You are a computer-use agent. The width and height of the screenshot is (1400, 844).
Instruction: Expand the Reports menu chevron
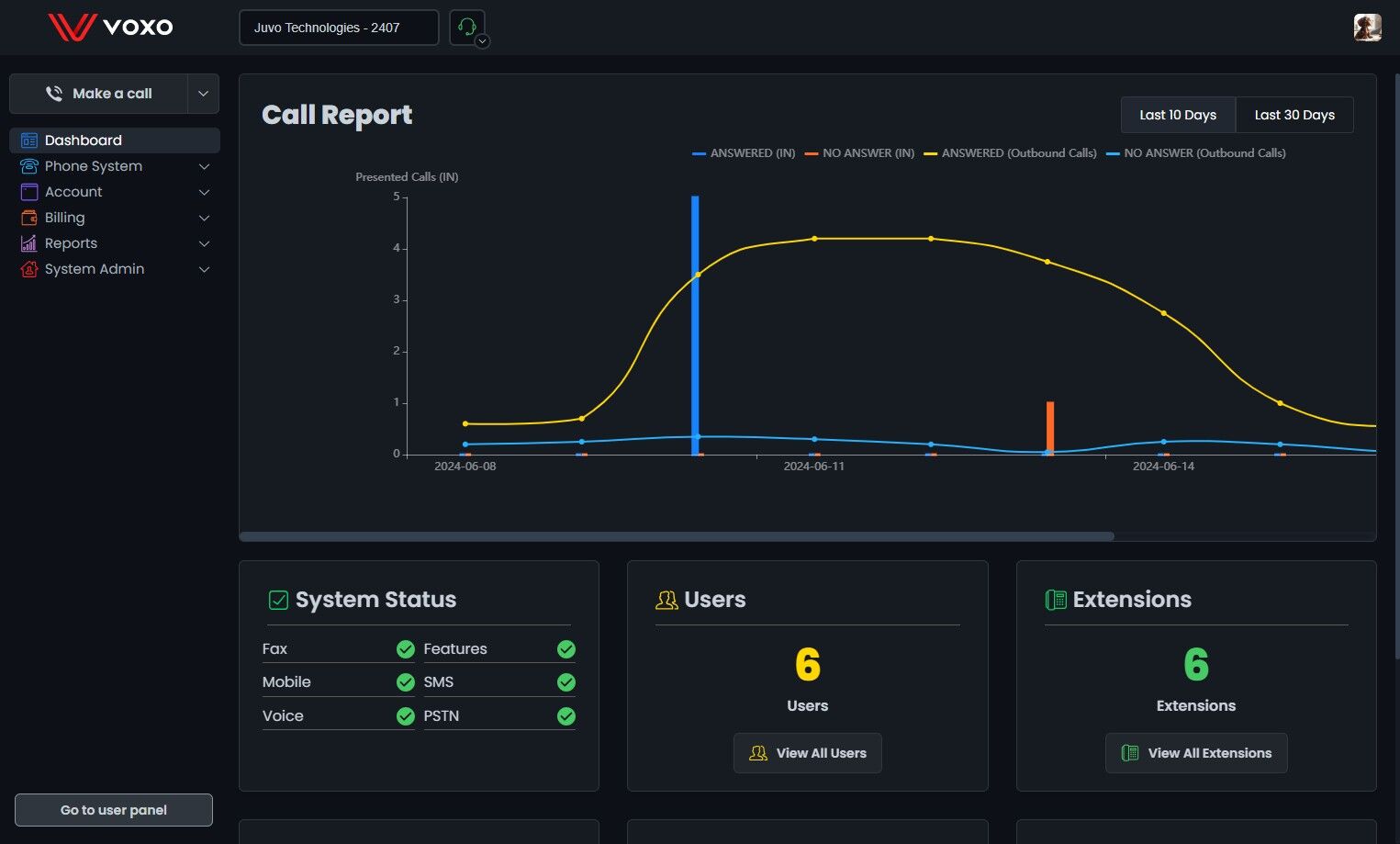pyautogui.click(x=205, y=243)
